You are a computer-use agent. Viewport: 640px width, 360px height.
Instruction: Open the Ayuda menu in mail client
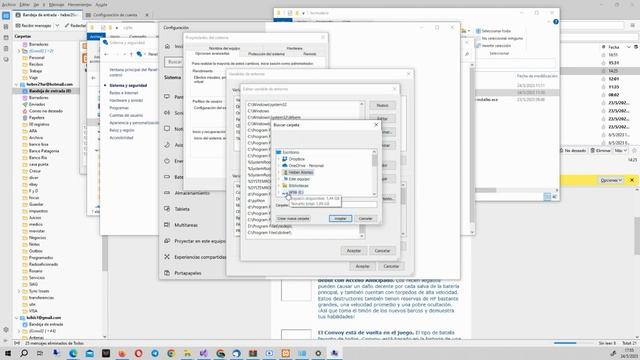tap(101, 4)
